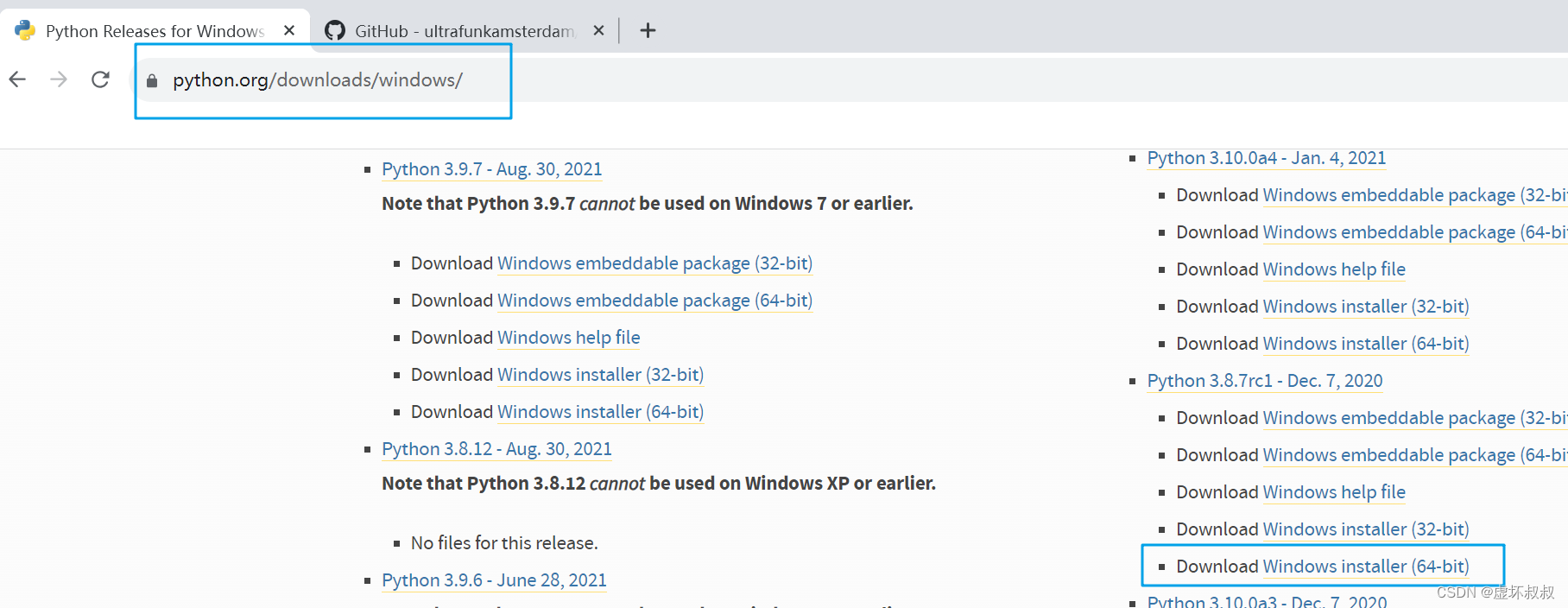Image resolution: width=1568 pixels, height=608 pixels.
Task: Download Python 3.8.7rc1 embeddable package (64-bit)
Action: (x=1414, y=455)
